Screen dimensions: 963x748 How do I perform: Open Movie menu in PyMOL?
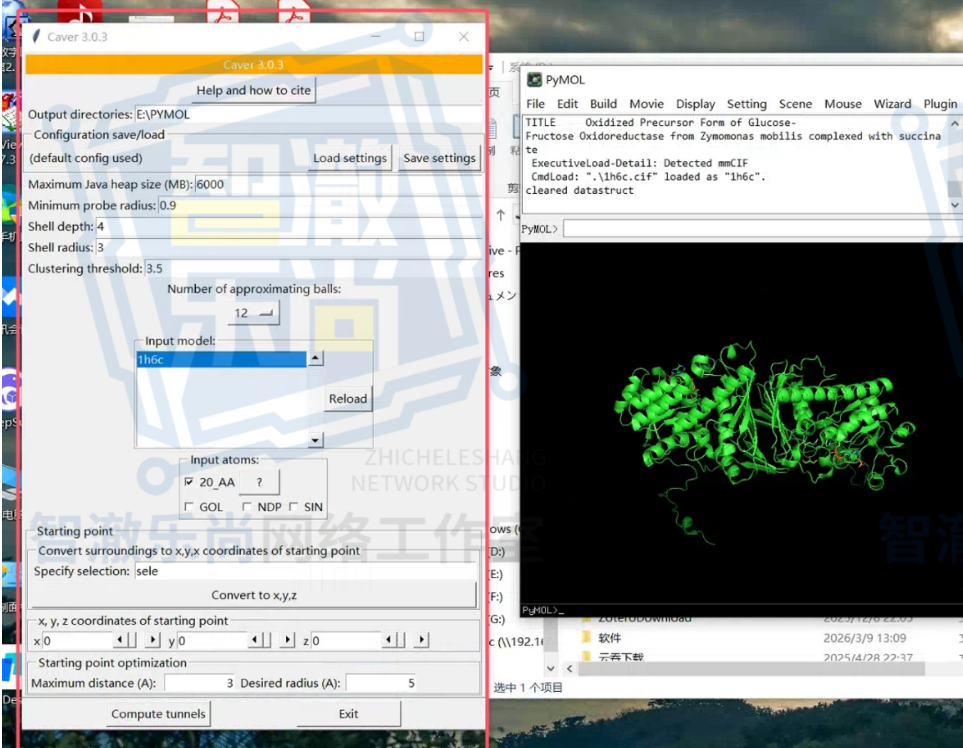point(646,104)
